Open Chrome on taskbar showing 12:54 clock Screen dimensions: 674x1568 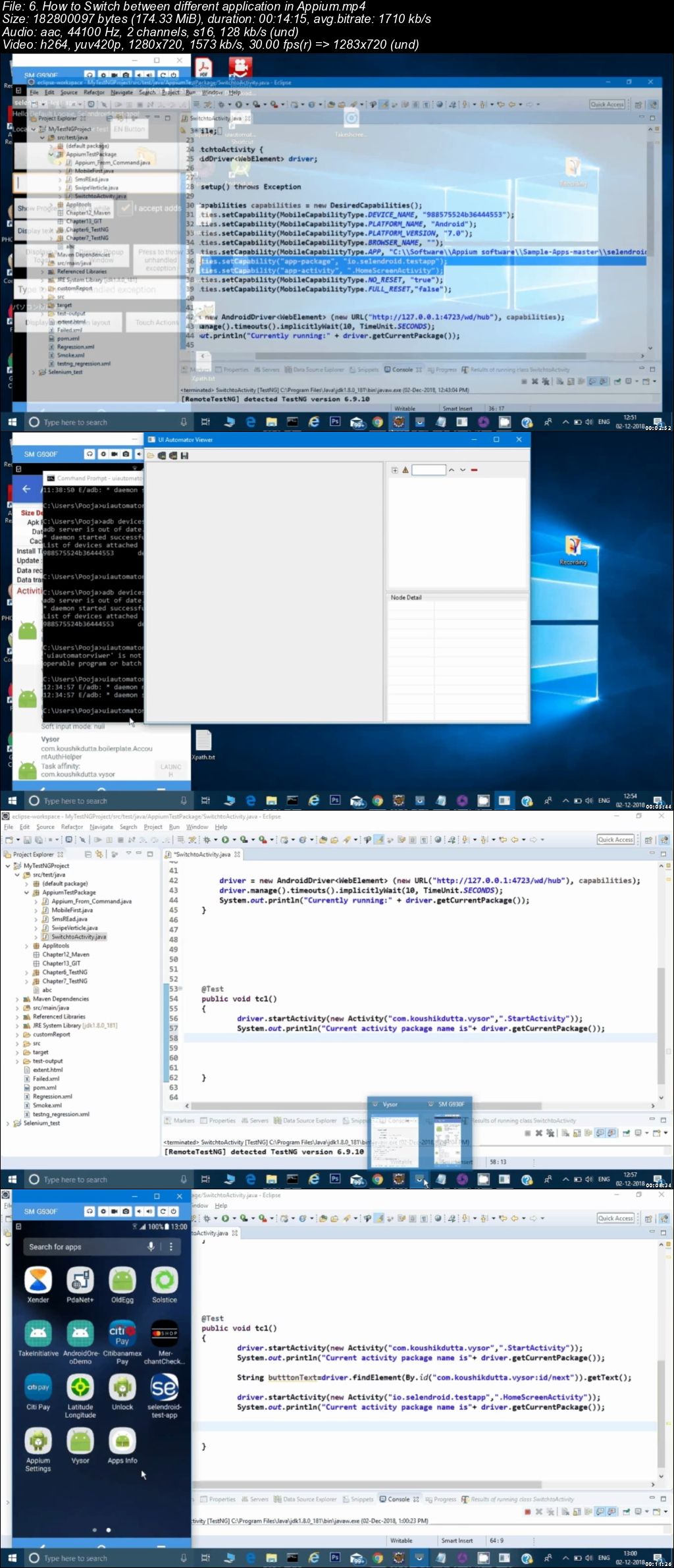click(377, 801)
